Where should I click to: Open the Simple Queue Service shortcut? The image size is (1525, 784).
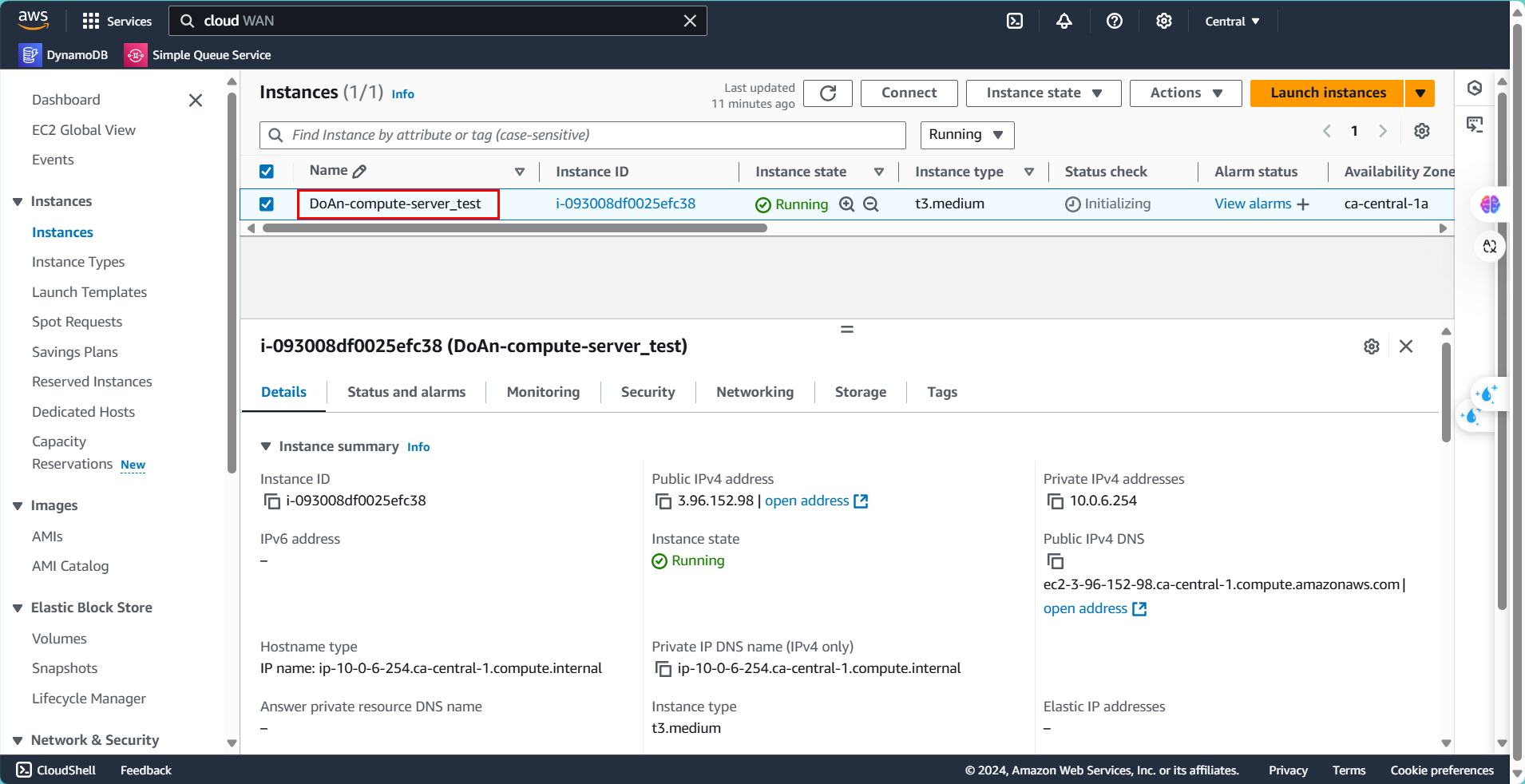198,55
